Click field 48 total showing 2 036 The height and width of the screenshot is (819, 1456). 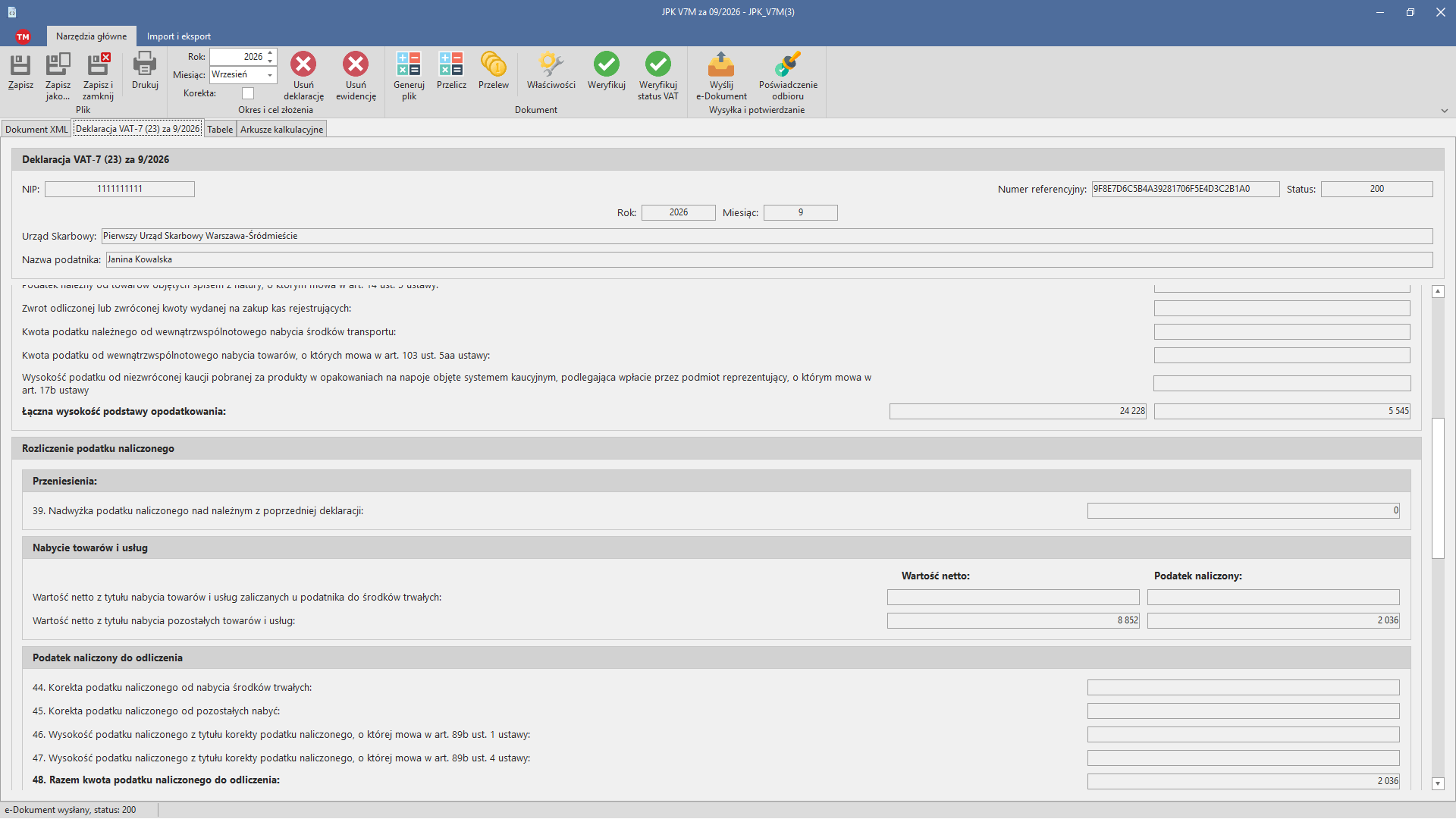tap(1244, 781)
